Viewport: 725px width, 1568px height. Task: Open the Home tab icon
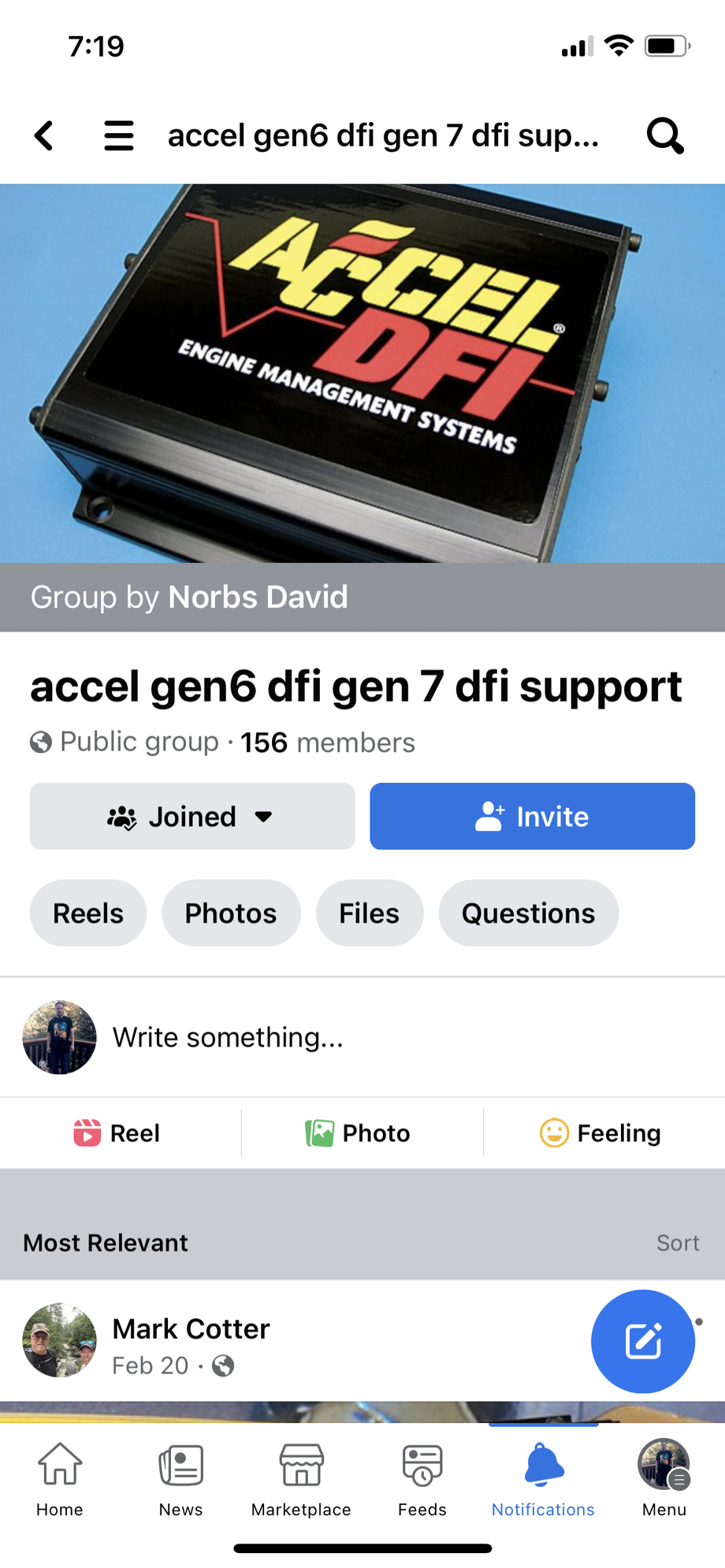pos(60,1463)
